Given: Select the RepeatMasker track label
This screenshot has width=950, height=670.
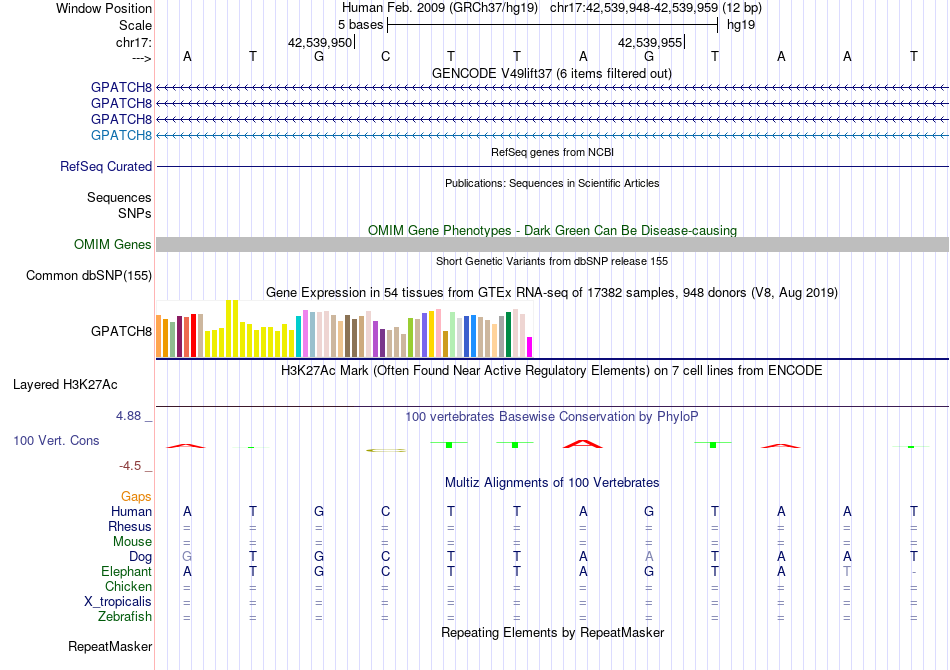Looking at the screenshot, I should coord(110,646).
